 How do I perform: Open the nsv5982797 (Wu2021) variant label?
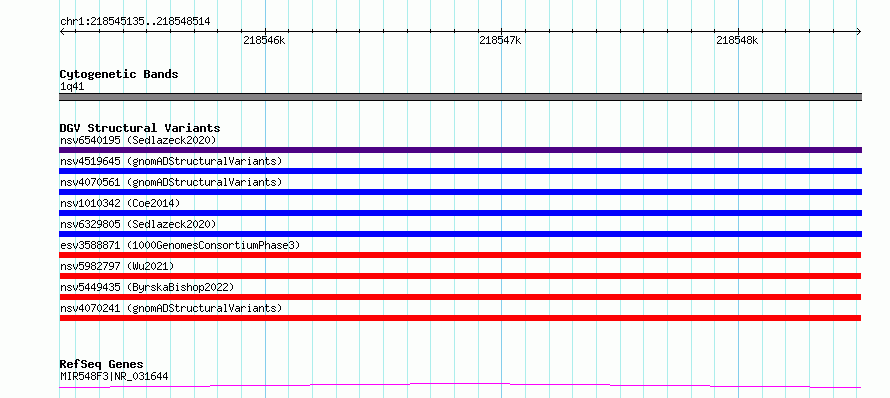[x=117, y=266]
